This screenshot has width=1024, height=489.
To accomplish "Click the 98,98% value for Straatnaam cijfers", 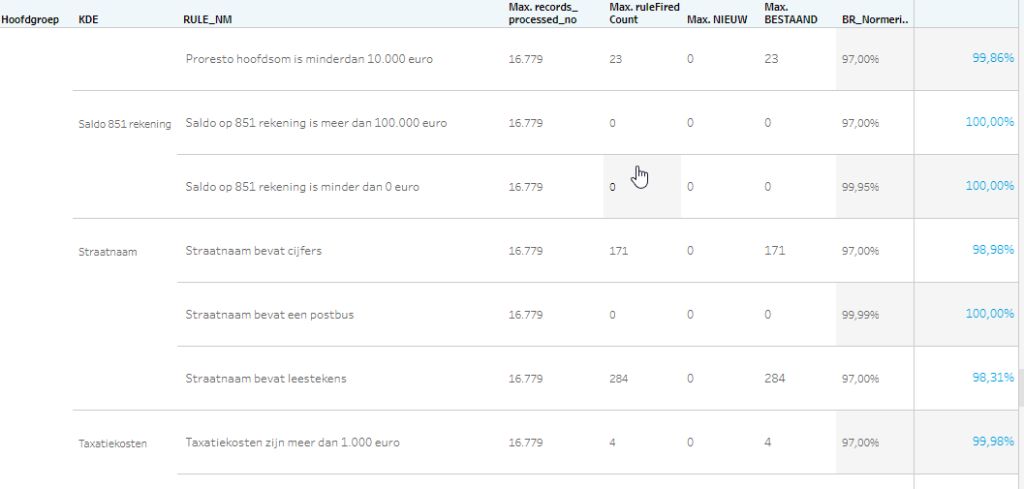I will coord(993,250).
